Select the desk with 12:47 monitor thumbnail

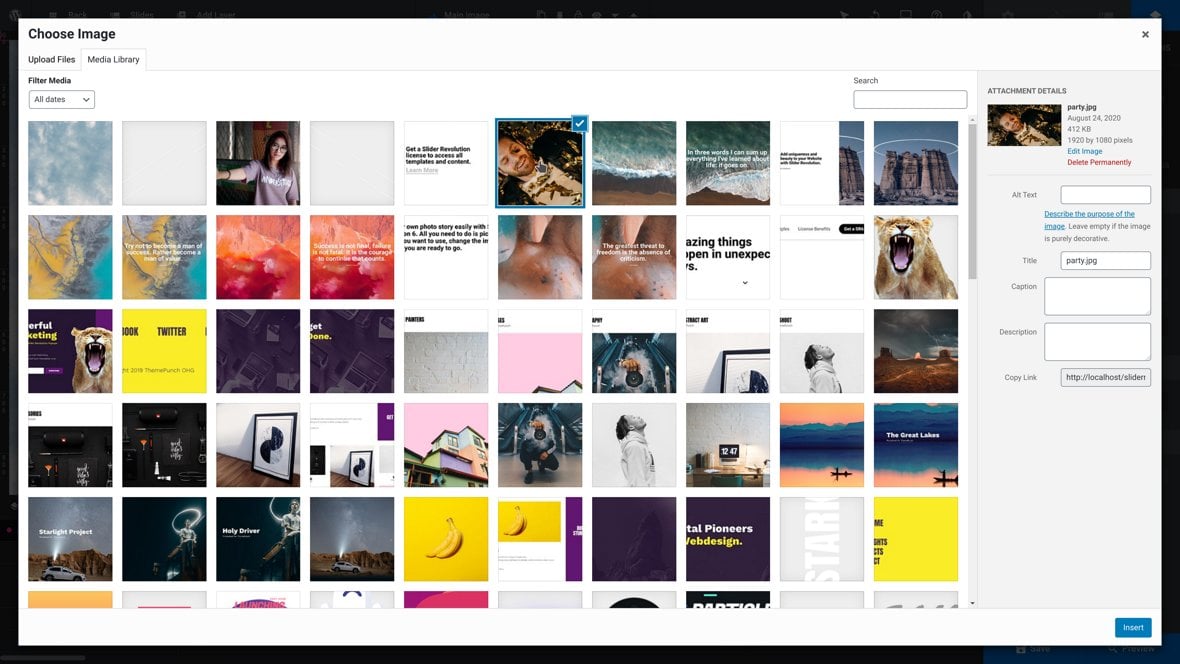coord(728,445)
